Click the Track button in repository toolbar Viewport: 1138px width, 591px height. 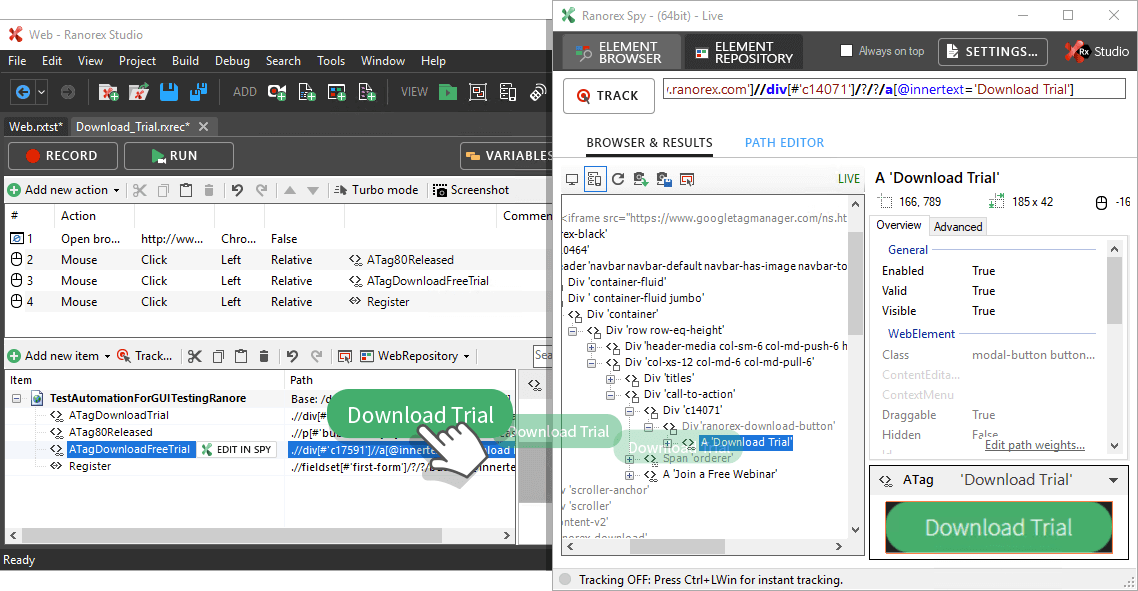coord(144,356)
